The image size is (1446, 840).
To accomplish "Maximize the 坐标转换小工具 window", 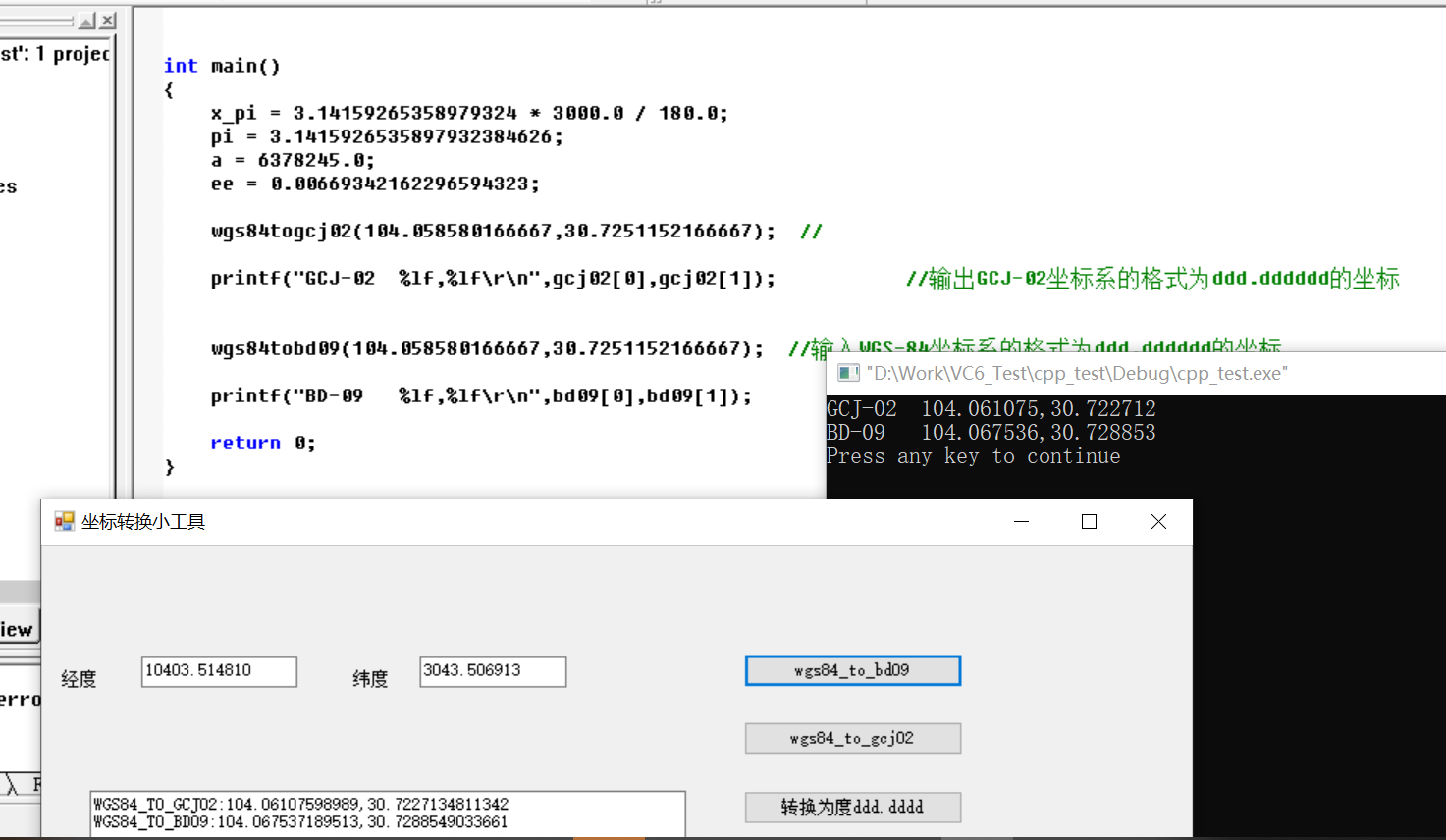I will (x=1089, y=521).
